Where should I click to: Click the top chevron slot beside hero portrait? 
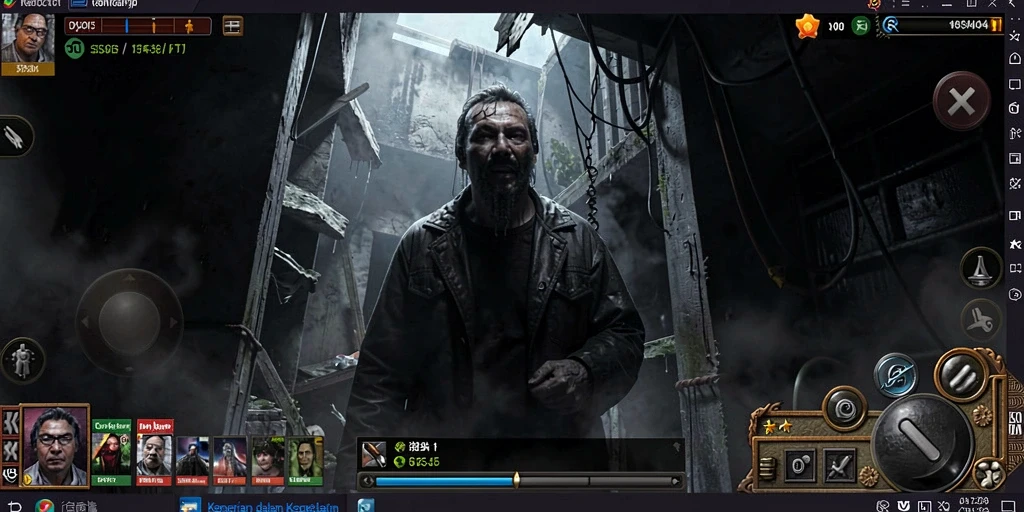(x=10, y=423)
